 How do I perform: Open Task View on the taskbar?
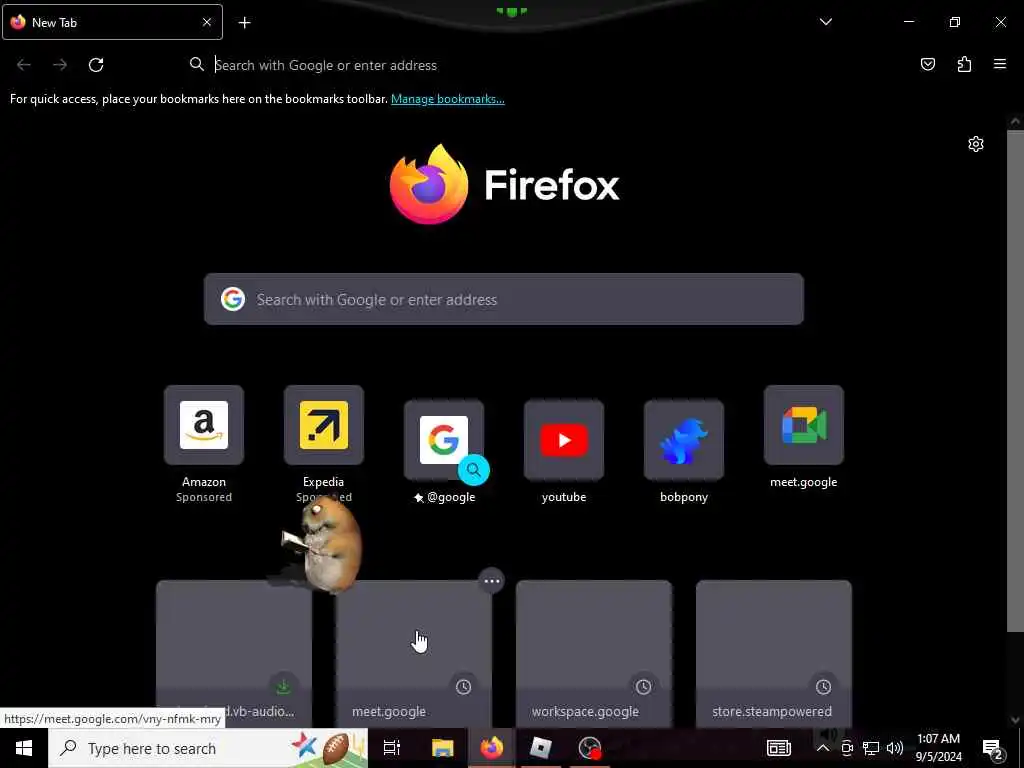(x=392, y=748)
